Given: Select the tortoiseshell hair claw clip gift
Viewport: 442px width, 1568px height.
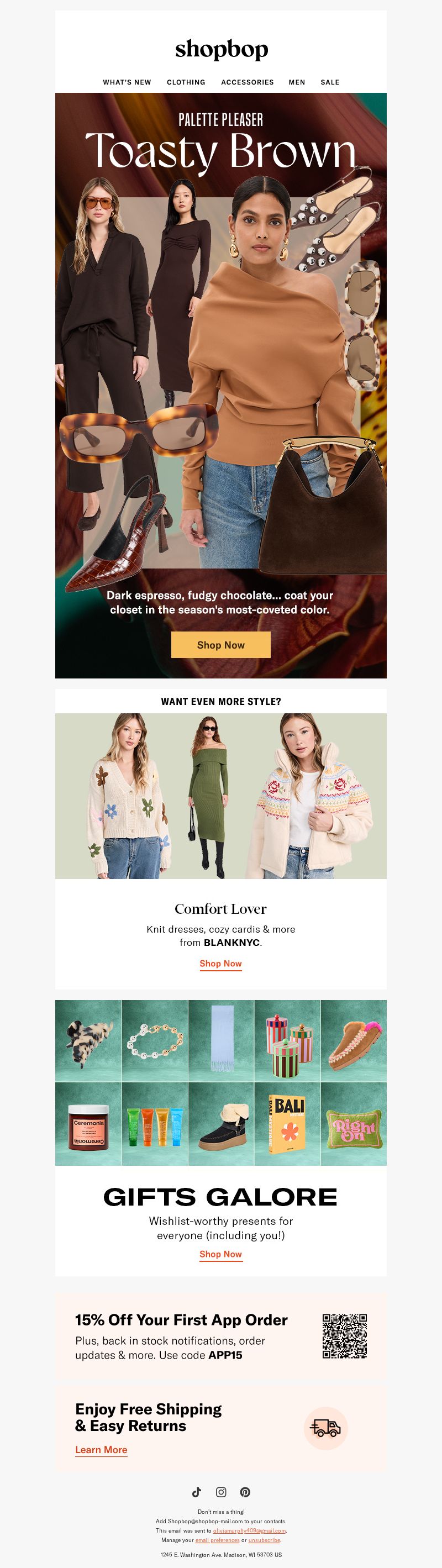Looking at the screenshot, I should click(x=88, y=1041).
